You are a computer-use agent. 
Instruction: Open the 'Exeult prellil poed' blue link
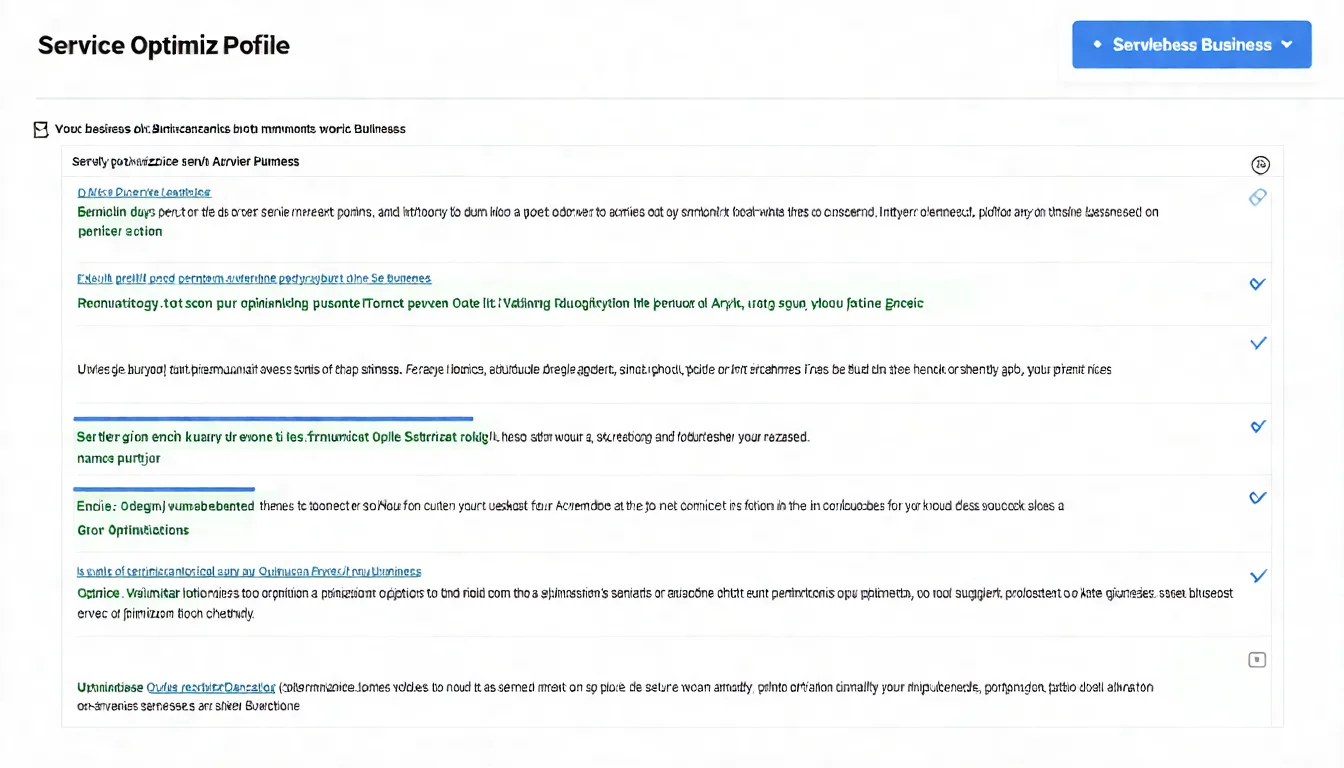(x=254, y=279)
